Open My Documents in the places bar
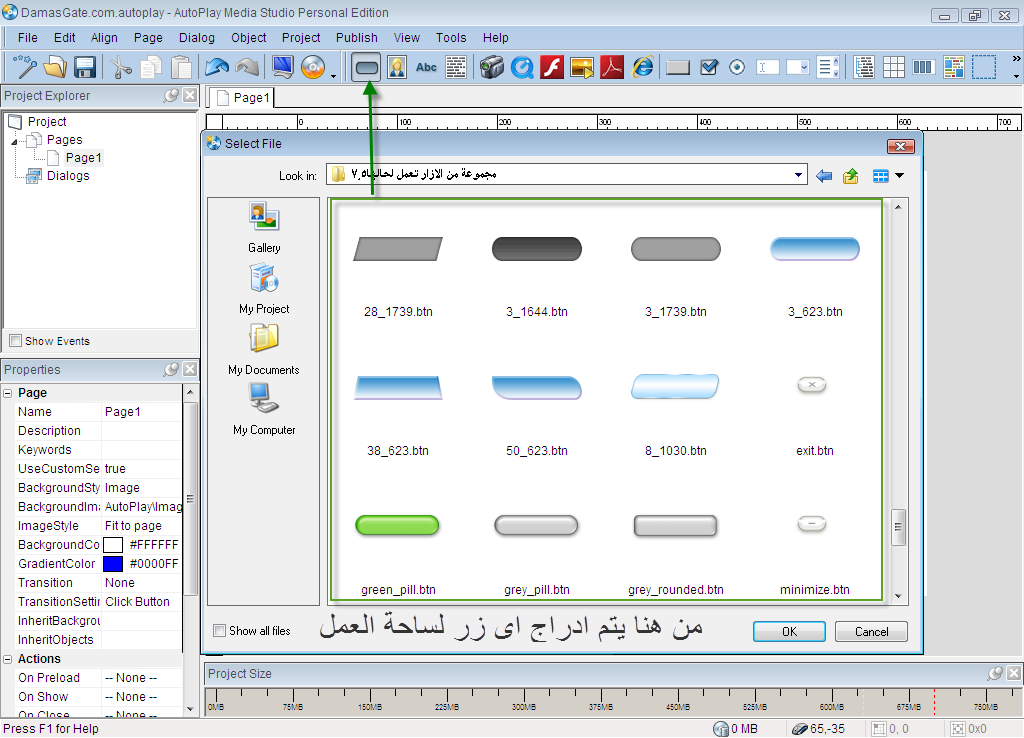Image resolution: width=1024 pixels, height=738 pixels. [x=264, y=350]
